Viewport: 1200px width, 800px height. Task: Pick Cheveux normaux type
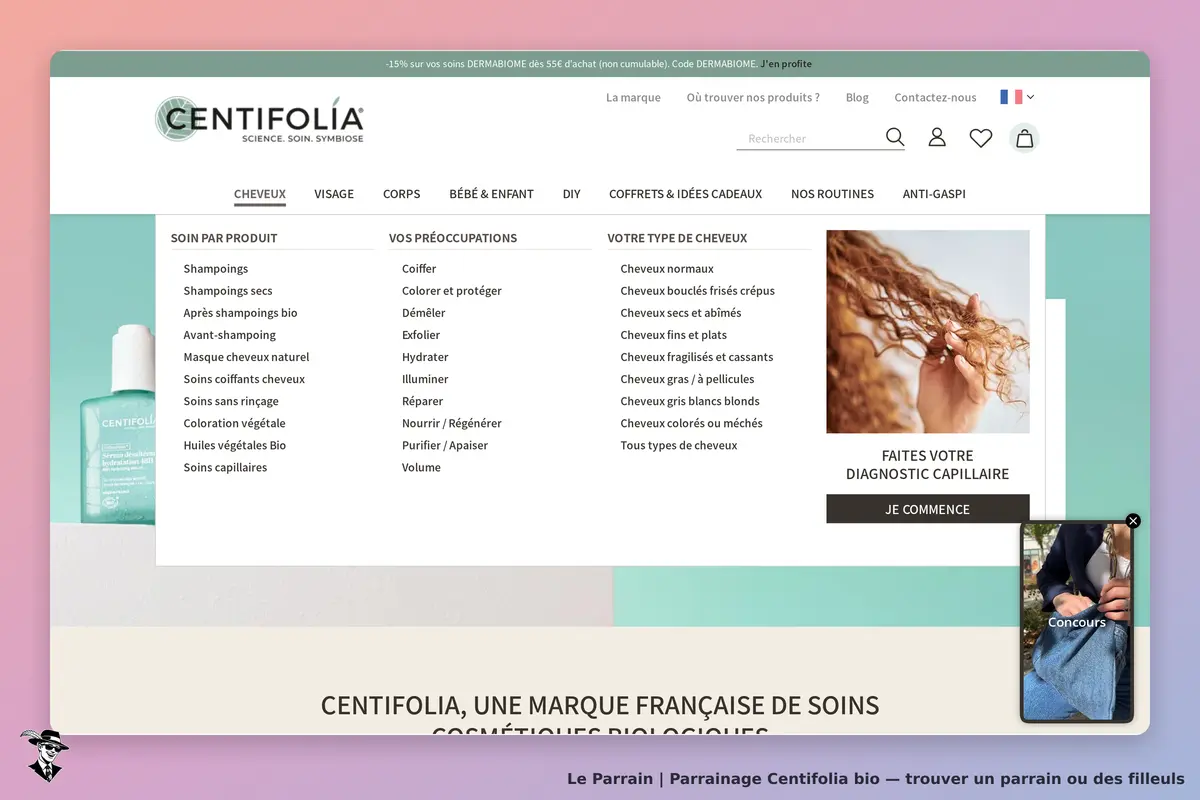tap(667, 269)
